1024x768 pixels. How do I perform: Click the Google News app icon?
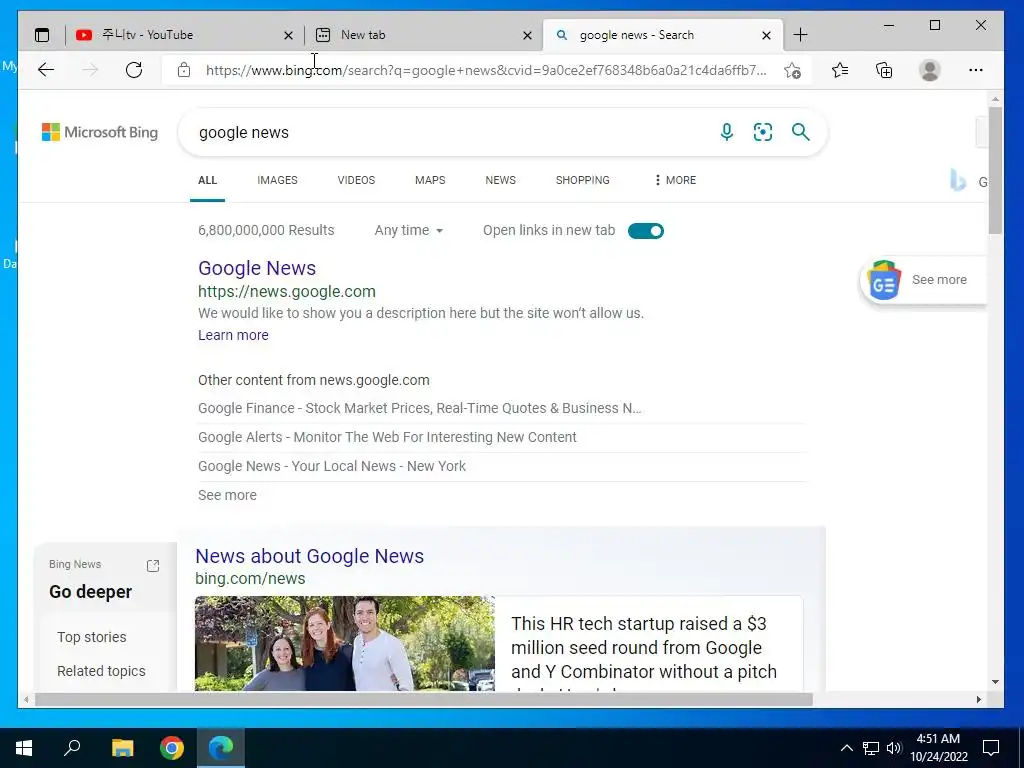click(x=884, y=280)
